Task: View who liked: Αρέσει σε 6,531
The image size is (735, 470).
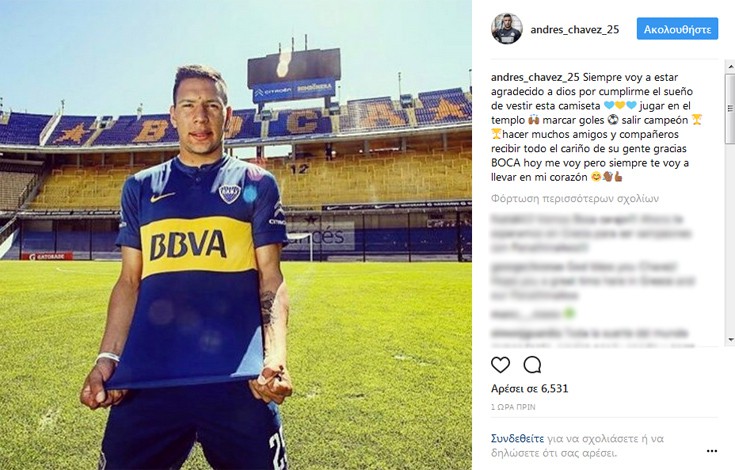Action: [x=529, y=388]
